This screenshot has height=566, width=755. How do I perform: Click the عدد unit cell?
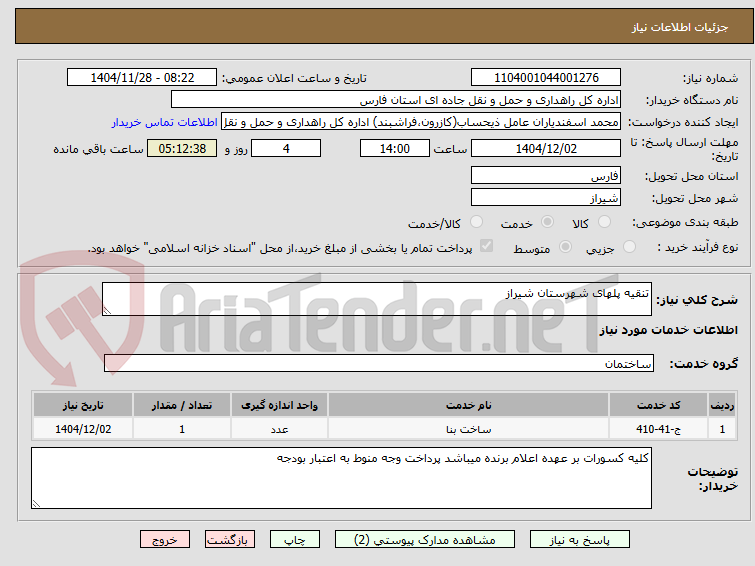(x=279, y=429)
